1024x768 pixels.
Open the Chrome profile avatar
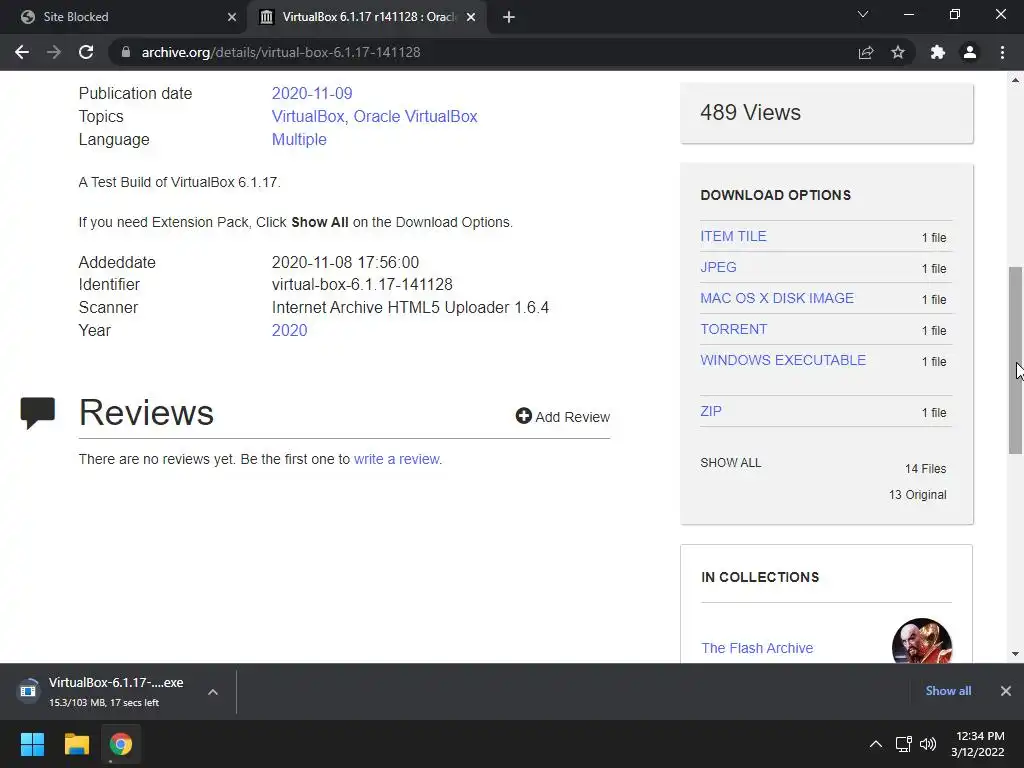point(970,52)
